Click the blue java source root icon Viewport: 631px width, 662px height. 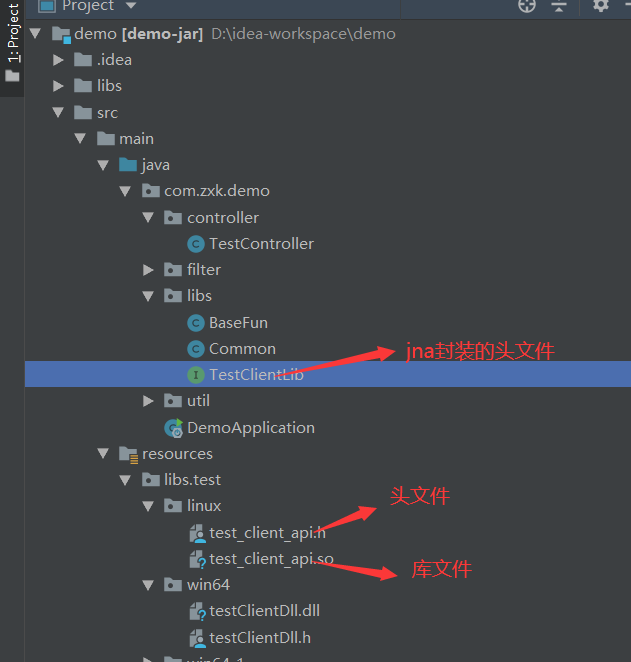click(x=128, y=165)
